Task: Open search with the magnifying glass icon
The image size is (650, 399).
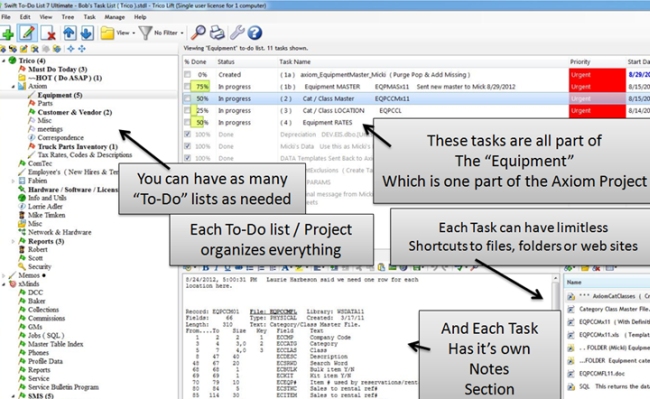Action: 198,33
